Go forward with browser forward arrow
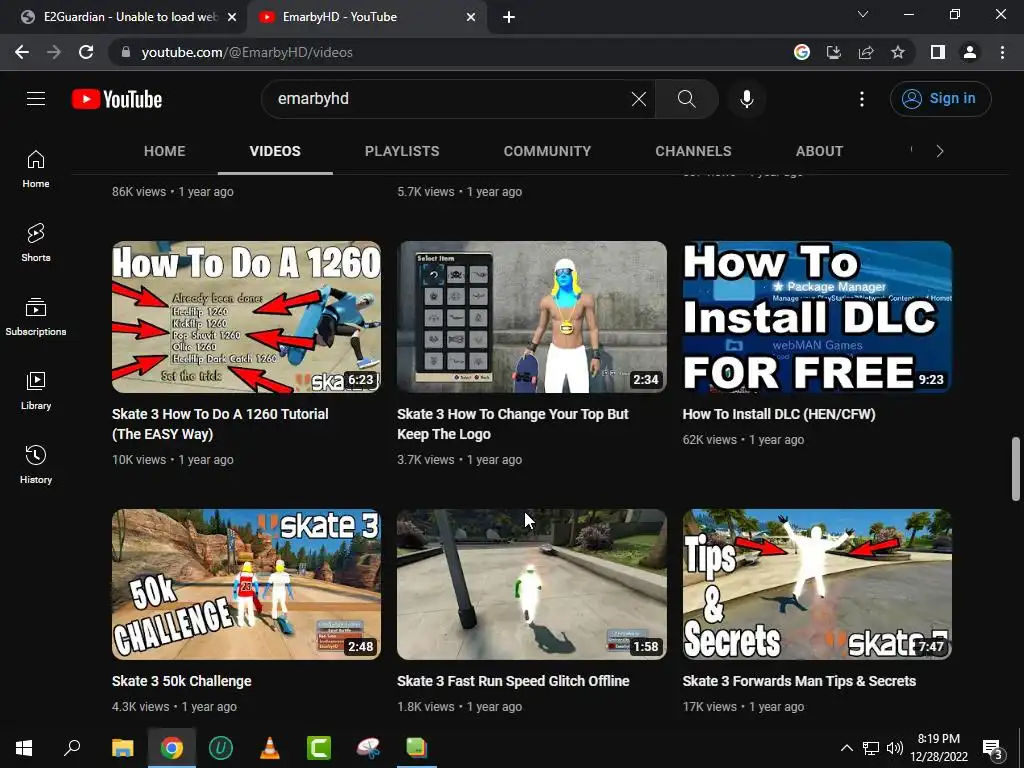 54,52
